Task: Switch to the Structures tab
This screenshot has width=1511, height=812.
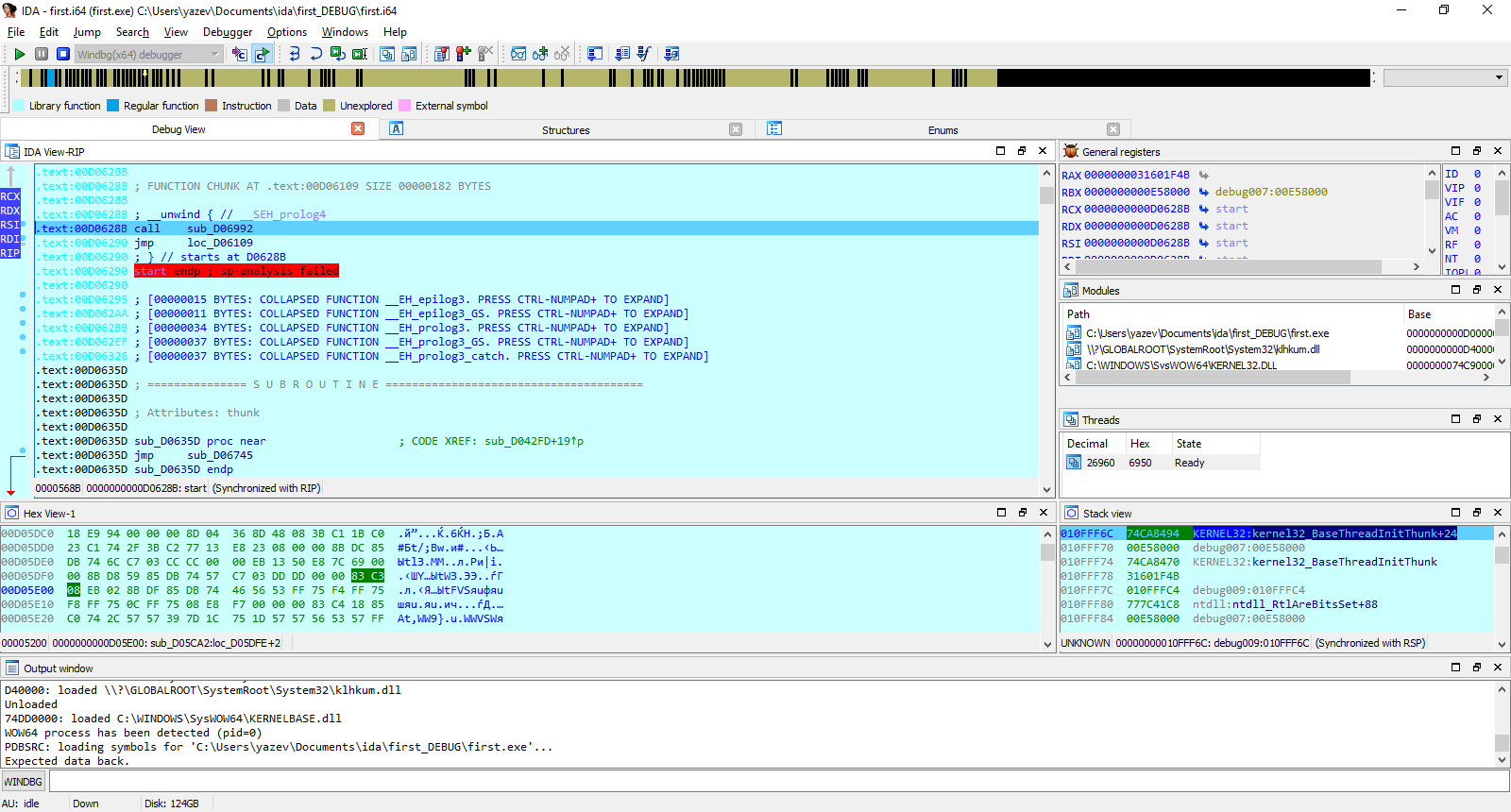Action: (566, 130)
